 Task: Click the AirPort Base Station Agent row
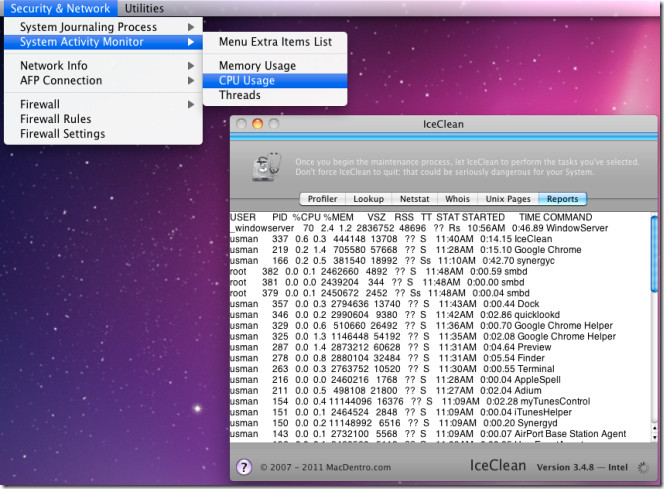coord(440,434)
